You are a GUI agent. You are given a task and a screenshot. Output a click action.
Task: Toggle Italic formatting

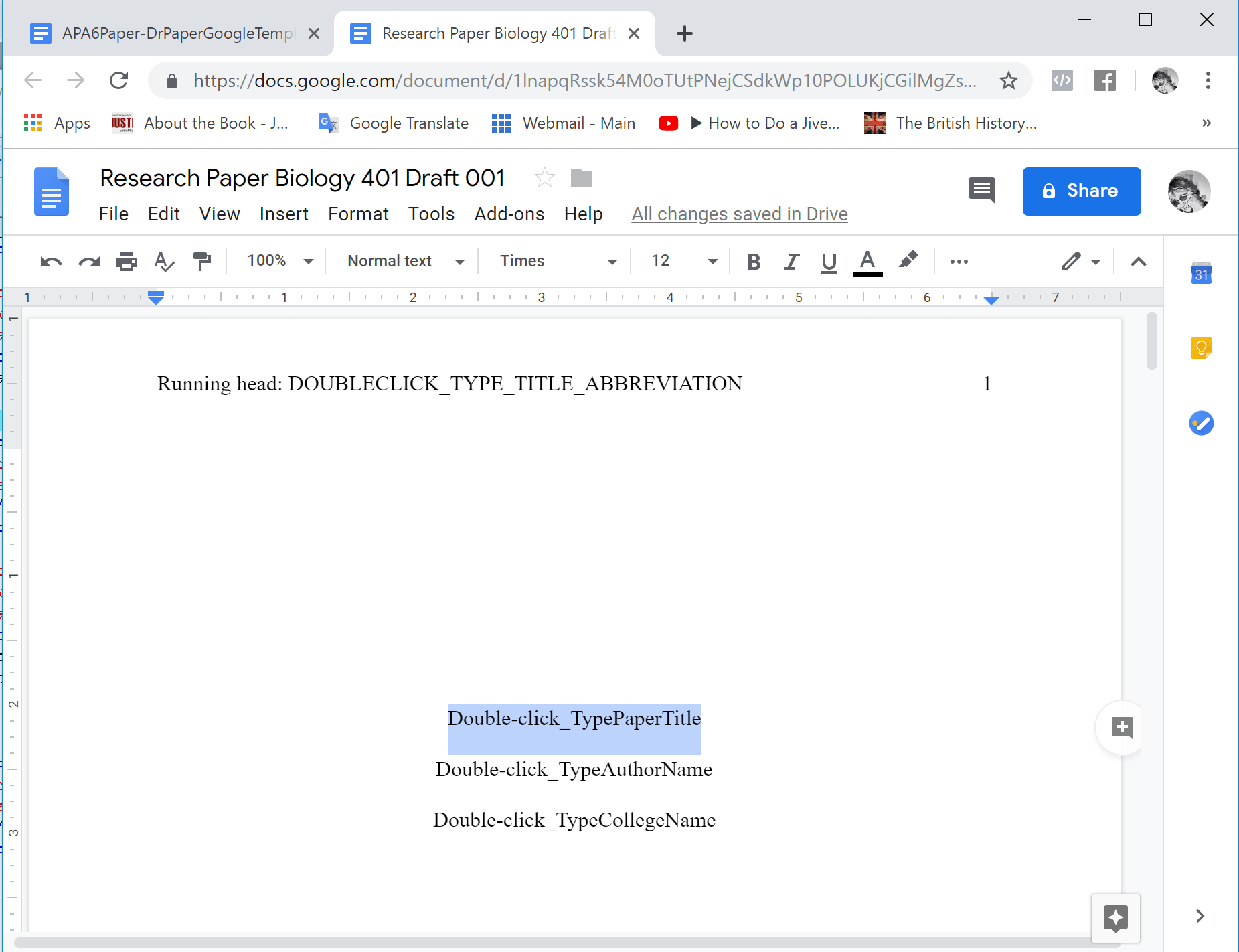coord(791,262)
